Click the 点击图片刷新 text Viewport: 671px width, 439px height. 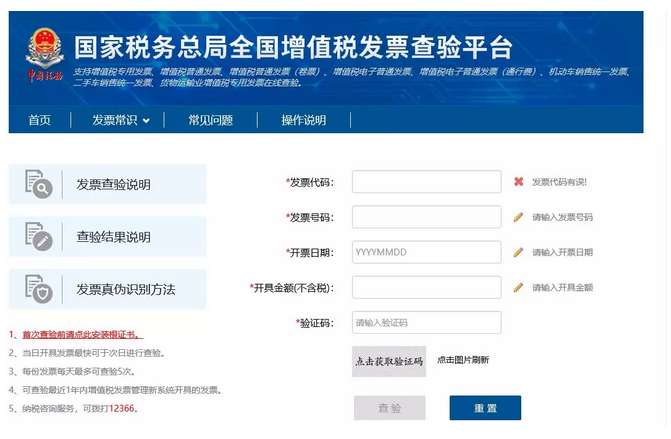[463, 360]
